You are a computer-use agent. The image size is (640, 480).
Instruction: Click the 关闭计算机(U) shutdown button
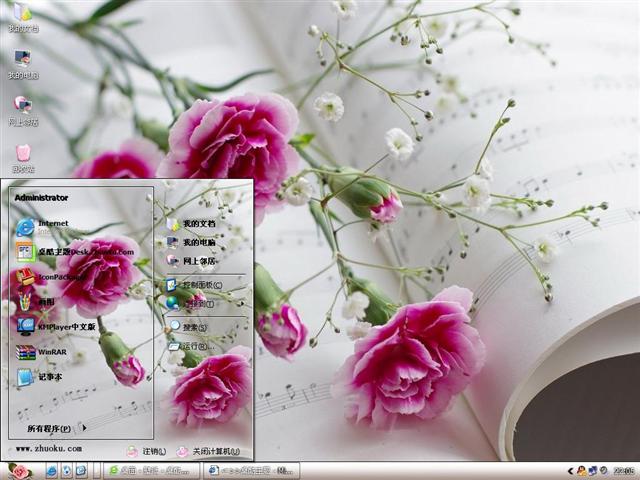pyautogui.click(x=208, y=451)
